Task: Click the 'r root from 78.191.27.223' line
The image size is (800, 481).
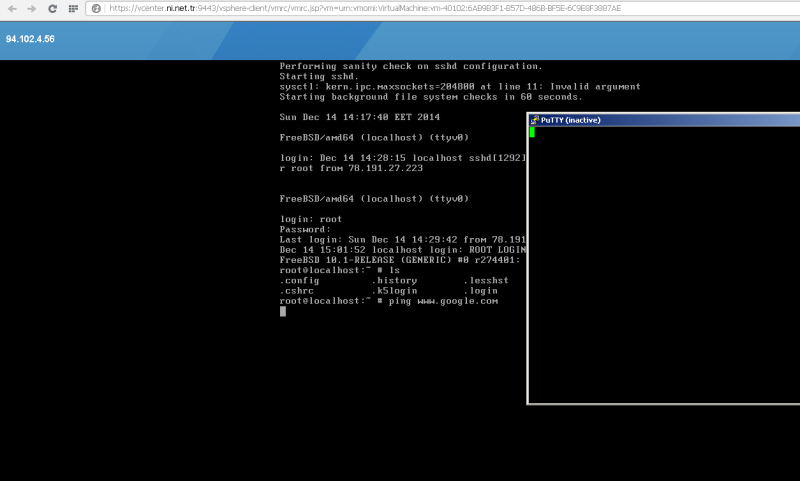Action: [351, 168]
